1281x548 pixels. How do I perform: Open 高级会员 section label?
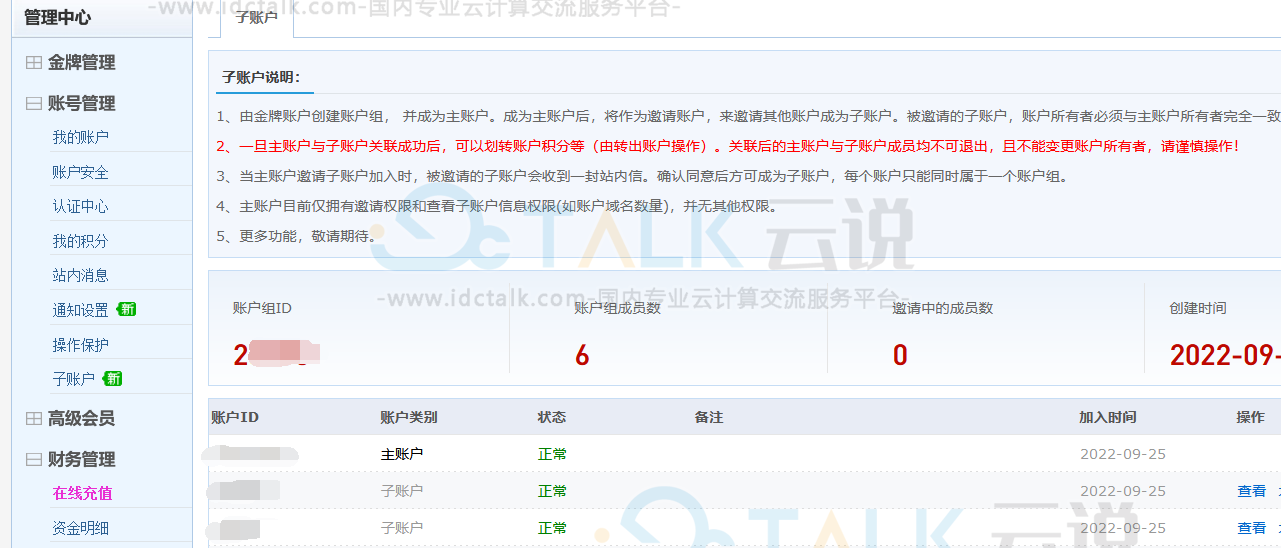coord(81,419)
